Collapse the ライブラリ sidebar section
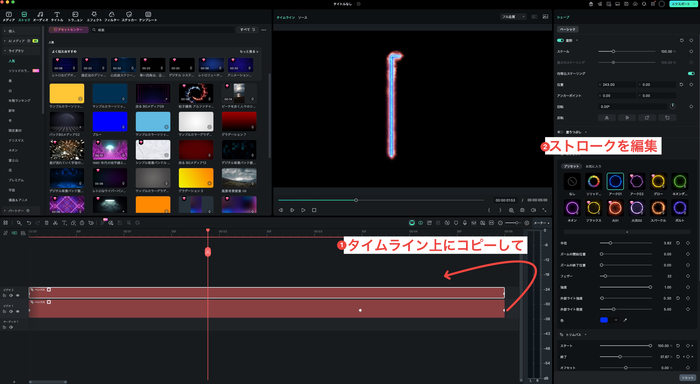Screen dimensions: 700x384 tap(5, 51)
